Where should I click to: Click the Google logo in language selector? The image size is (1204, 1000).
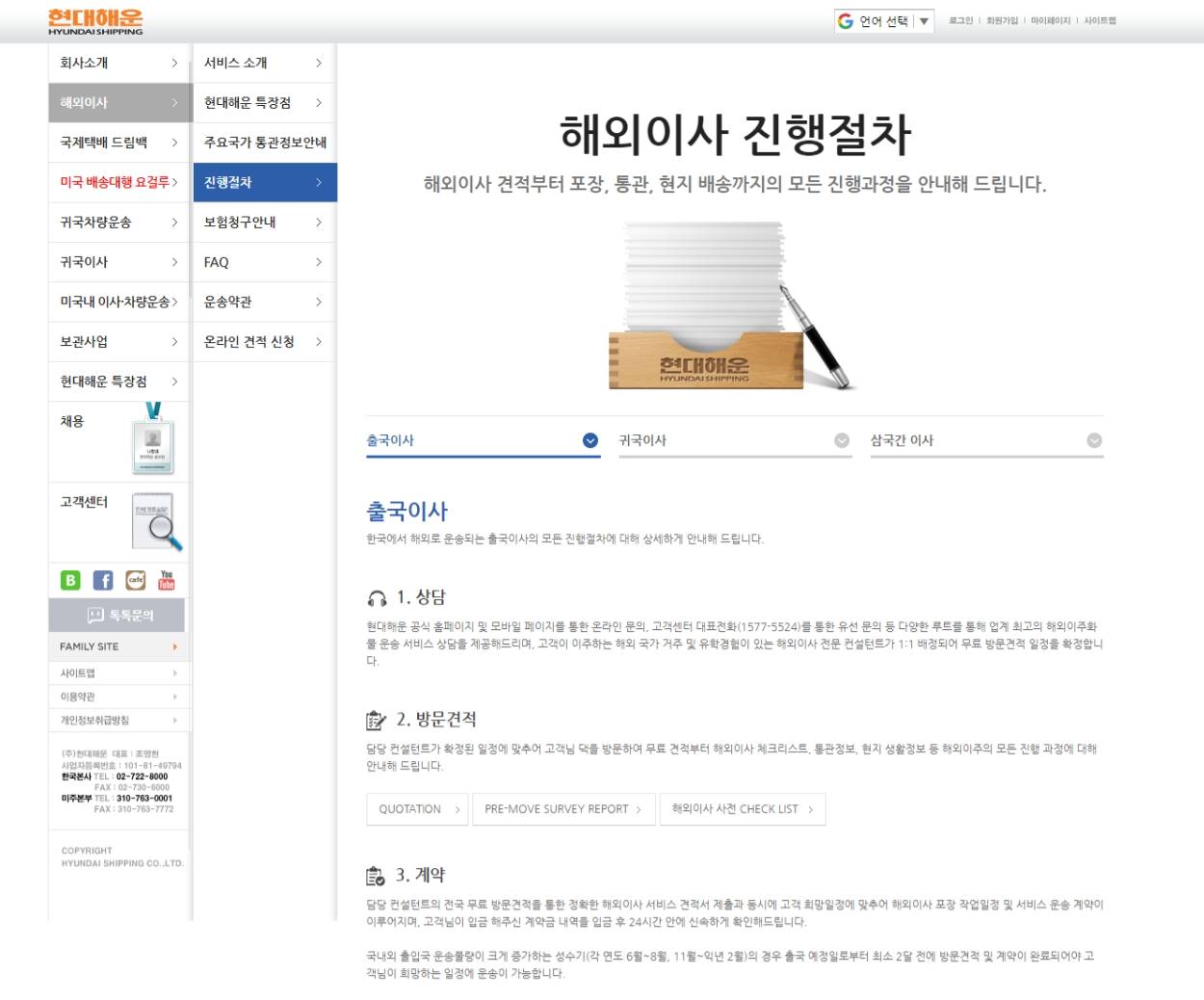[x=846, y=21]
